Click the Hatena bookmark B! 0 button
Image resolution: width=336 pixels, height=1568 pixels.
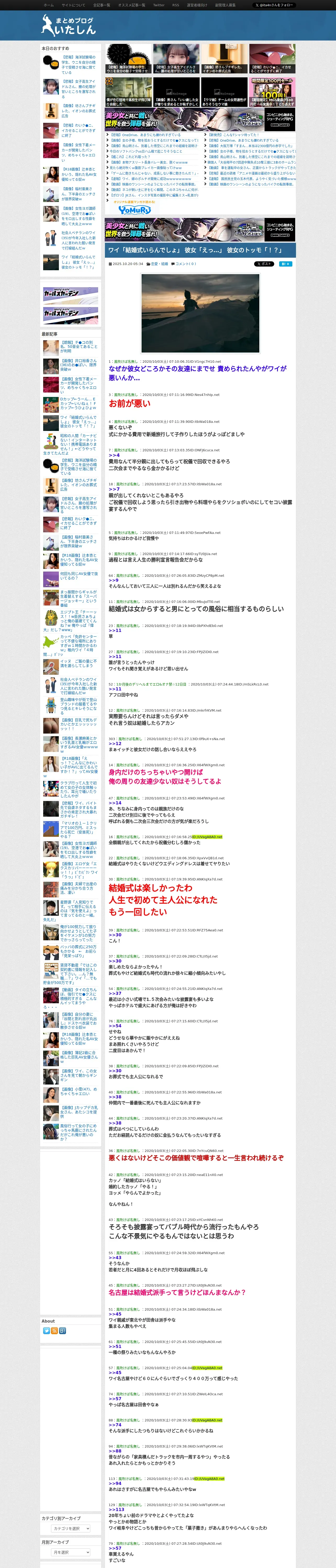[x=285, y=264]
